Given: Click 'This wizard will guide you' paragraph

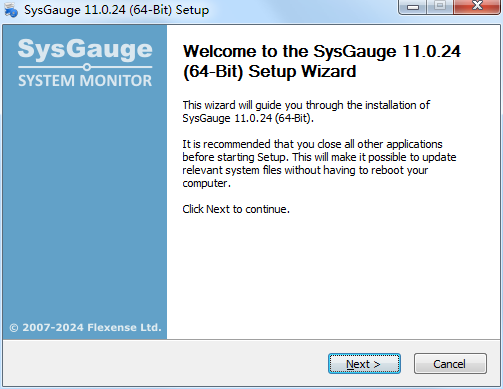Looking at the screenshot, I should coord(306,112).
